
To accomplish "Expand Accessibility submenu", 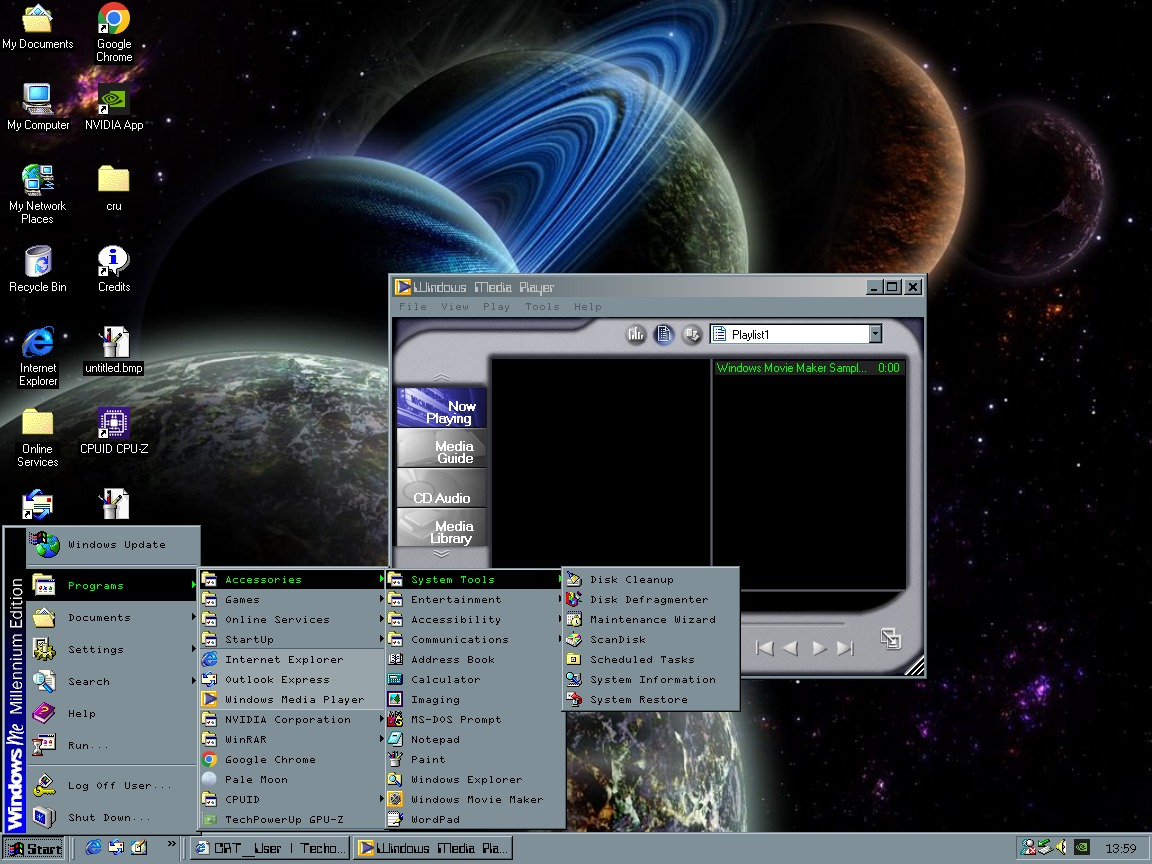I will coord(475,619).
